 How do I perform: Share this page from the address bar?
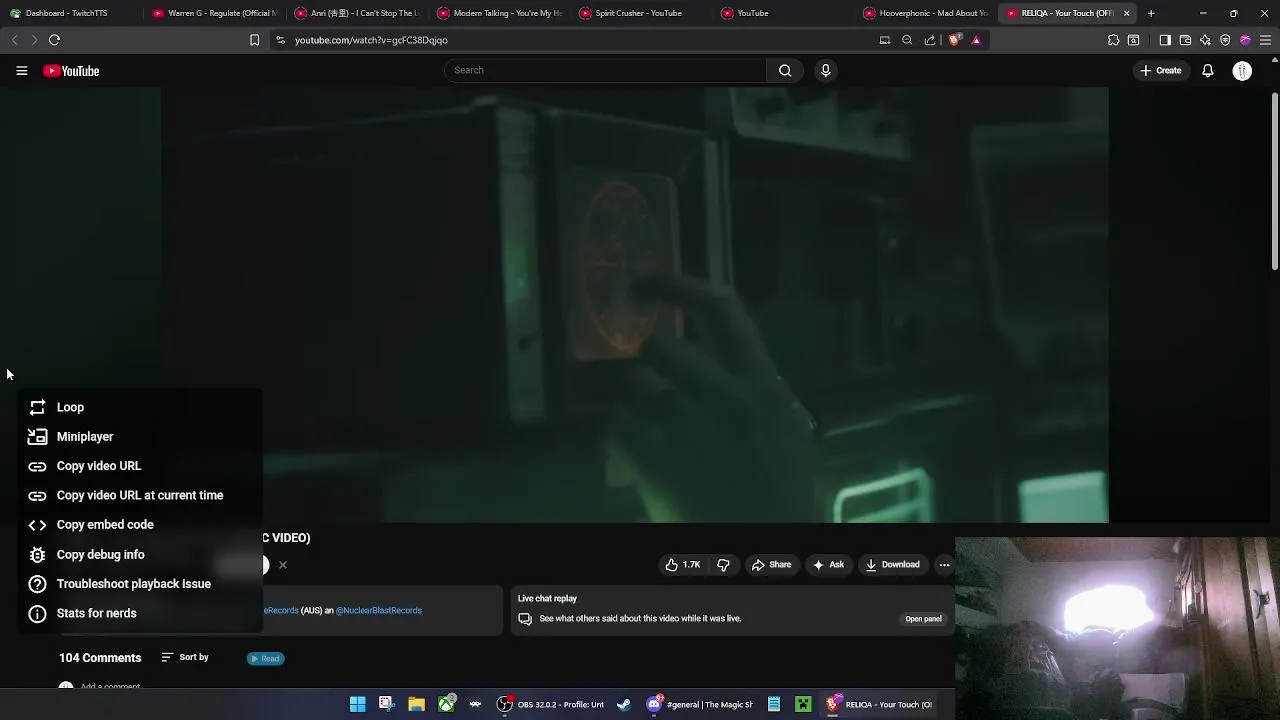pyautogui.click(x=930, y=40)
